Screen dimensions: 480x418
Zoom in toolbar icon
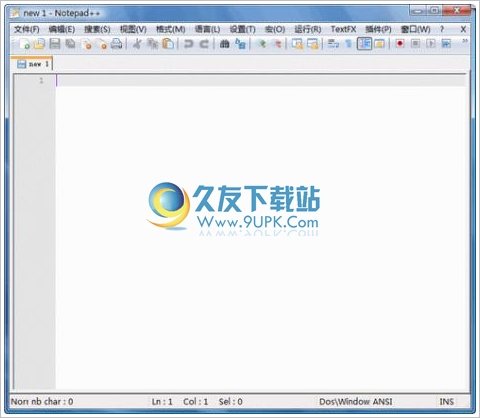(x=262, y=44)
